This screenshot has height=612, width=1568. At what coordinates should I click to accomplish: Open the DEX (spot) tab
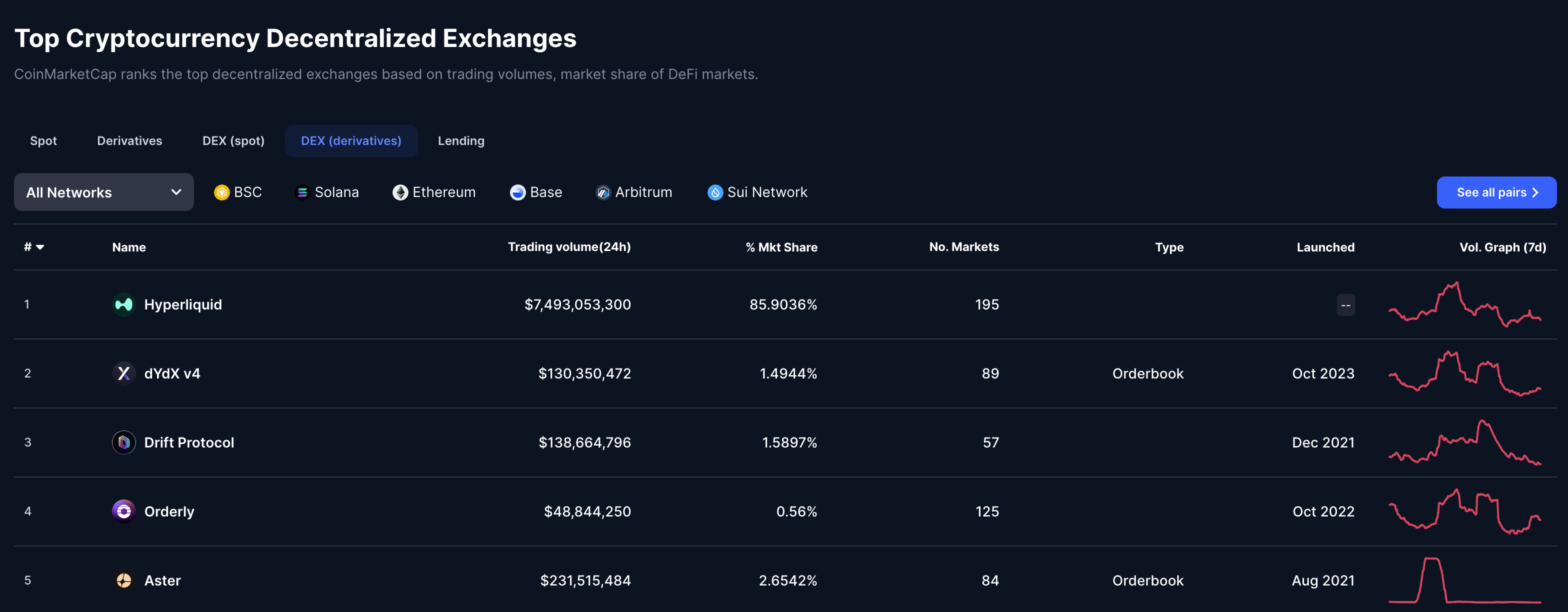(x=233, y=140)
